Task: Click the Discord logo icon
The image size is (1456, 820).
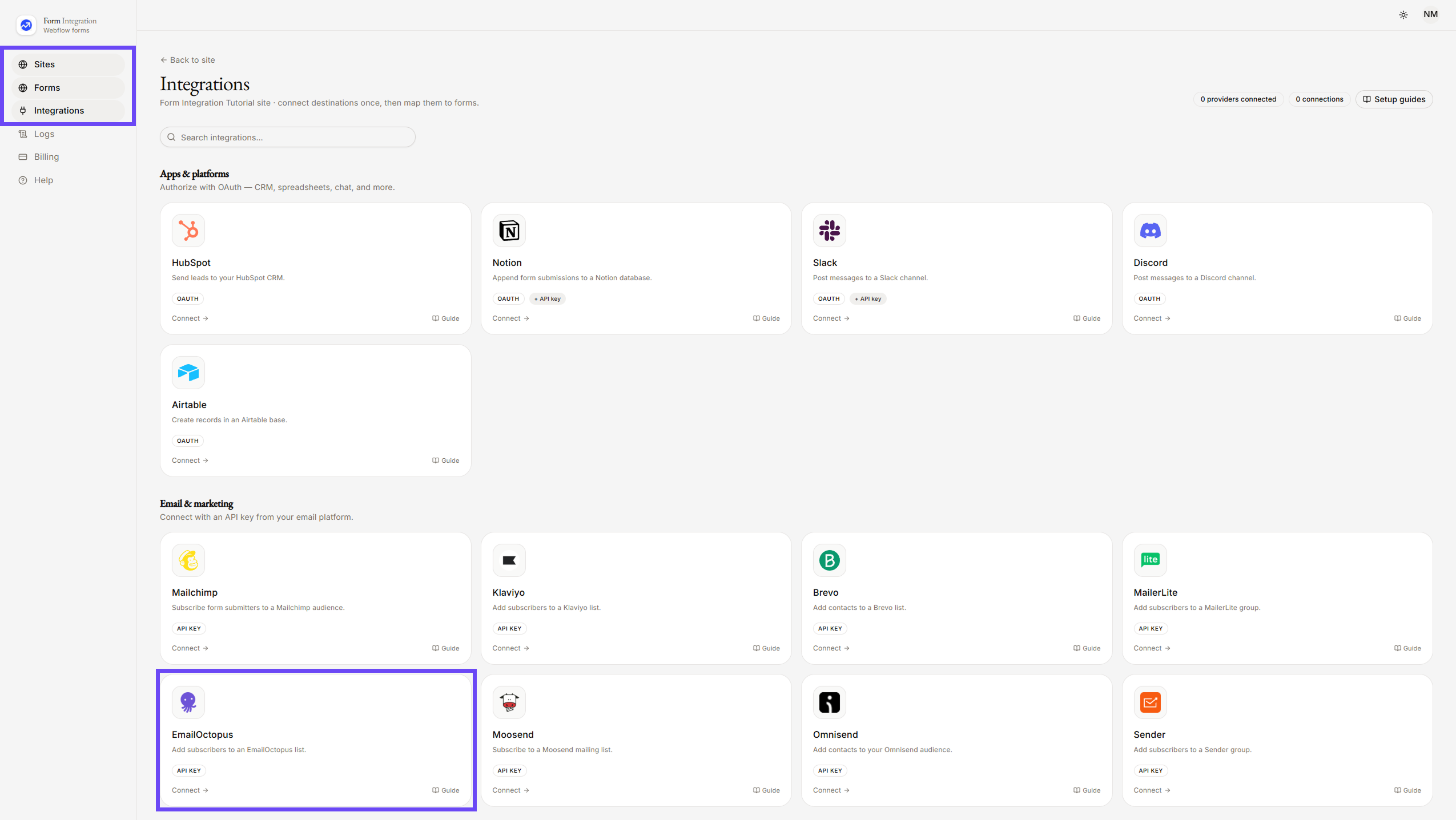Action: tap(1150, 231)
